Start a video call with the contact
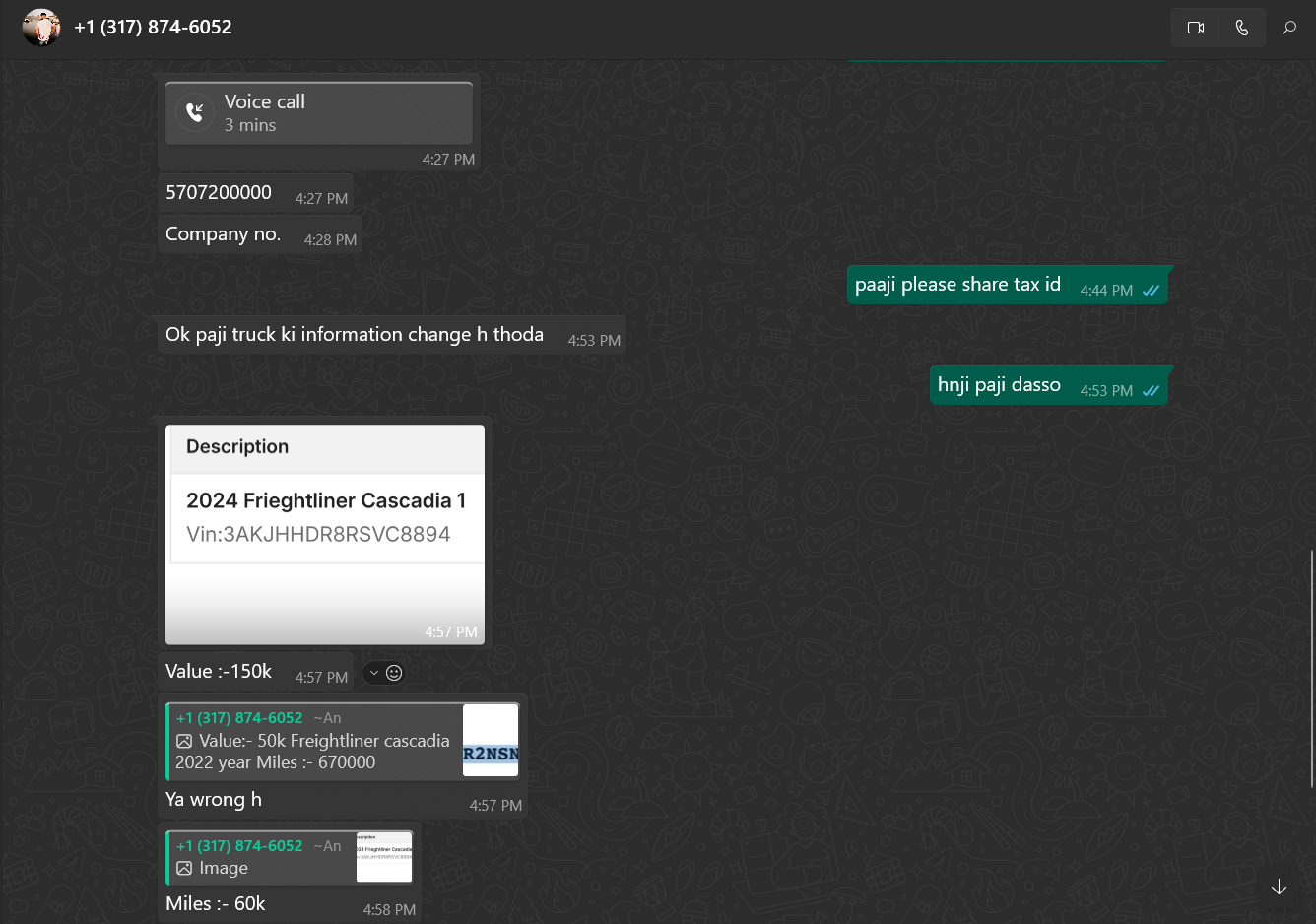 click(1196, 28)
